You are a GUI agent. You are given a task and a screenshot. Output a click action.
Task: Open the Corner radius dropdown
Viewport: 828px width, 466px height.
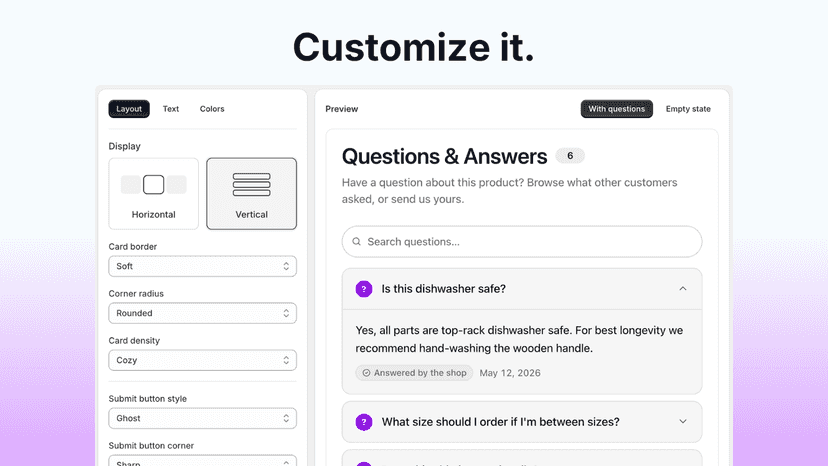pyautogui.click(x=202, y=313)
